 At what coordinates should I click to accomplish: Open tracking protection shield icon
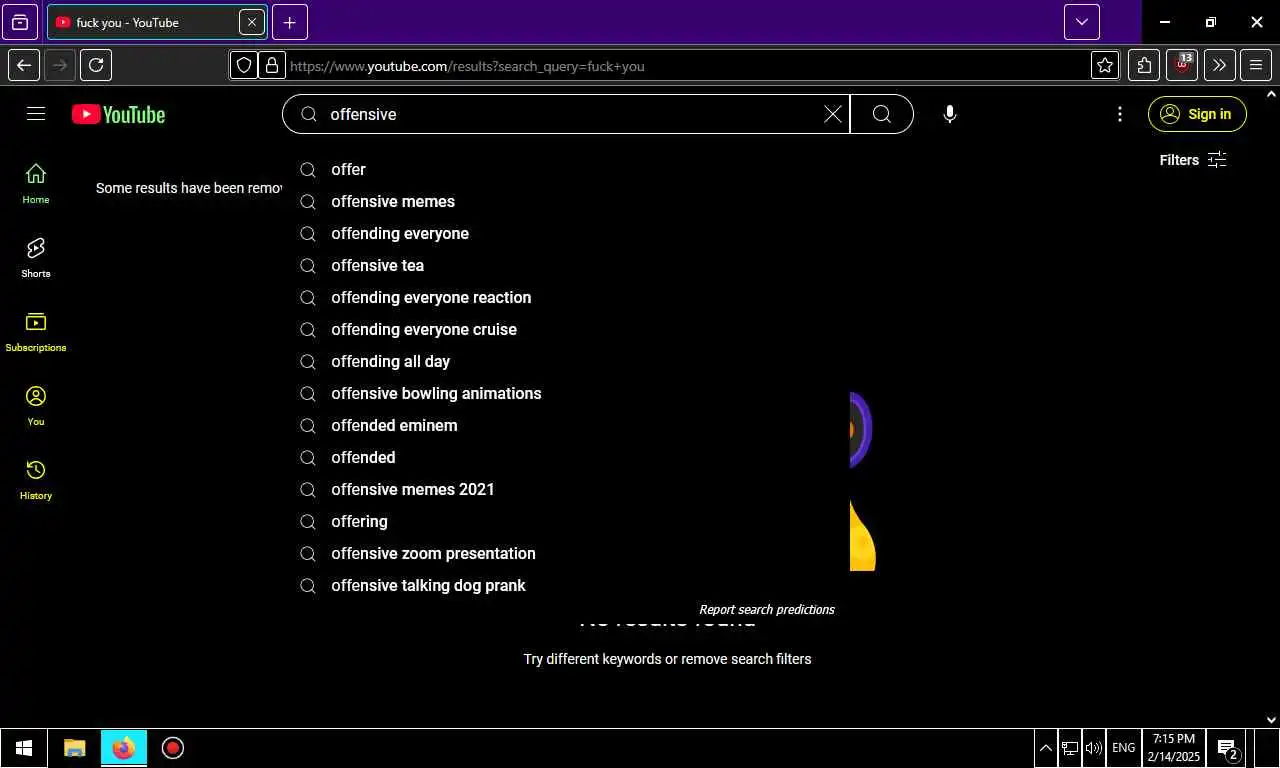pos(244,66)
